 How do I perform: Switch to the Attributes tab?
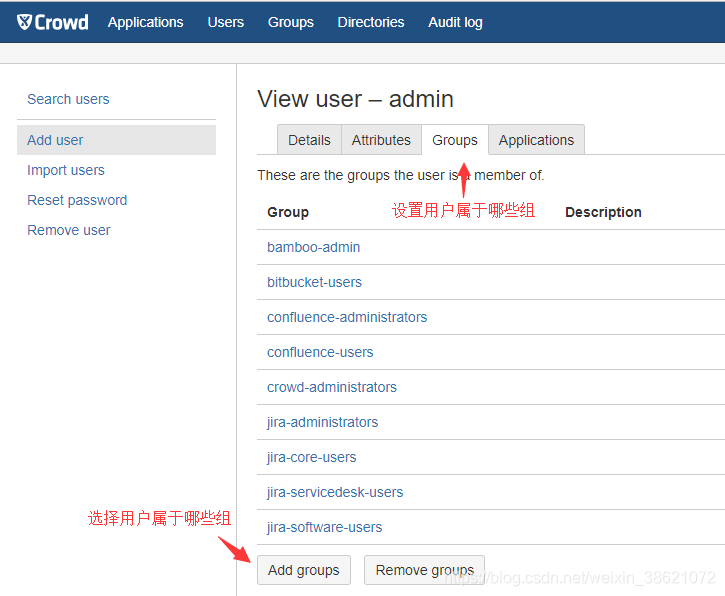coord(381,140)
